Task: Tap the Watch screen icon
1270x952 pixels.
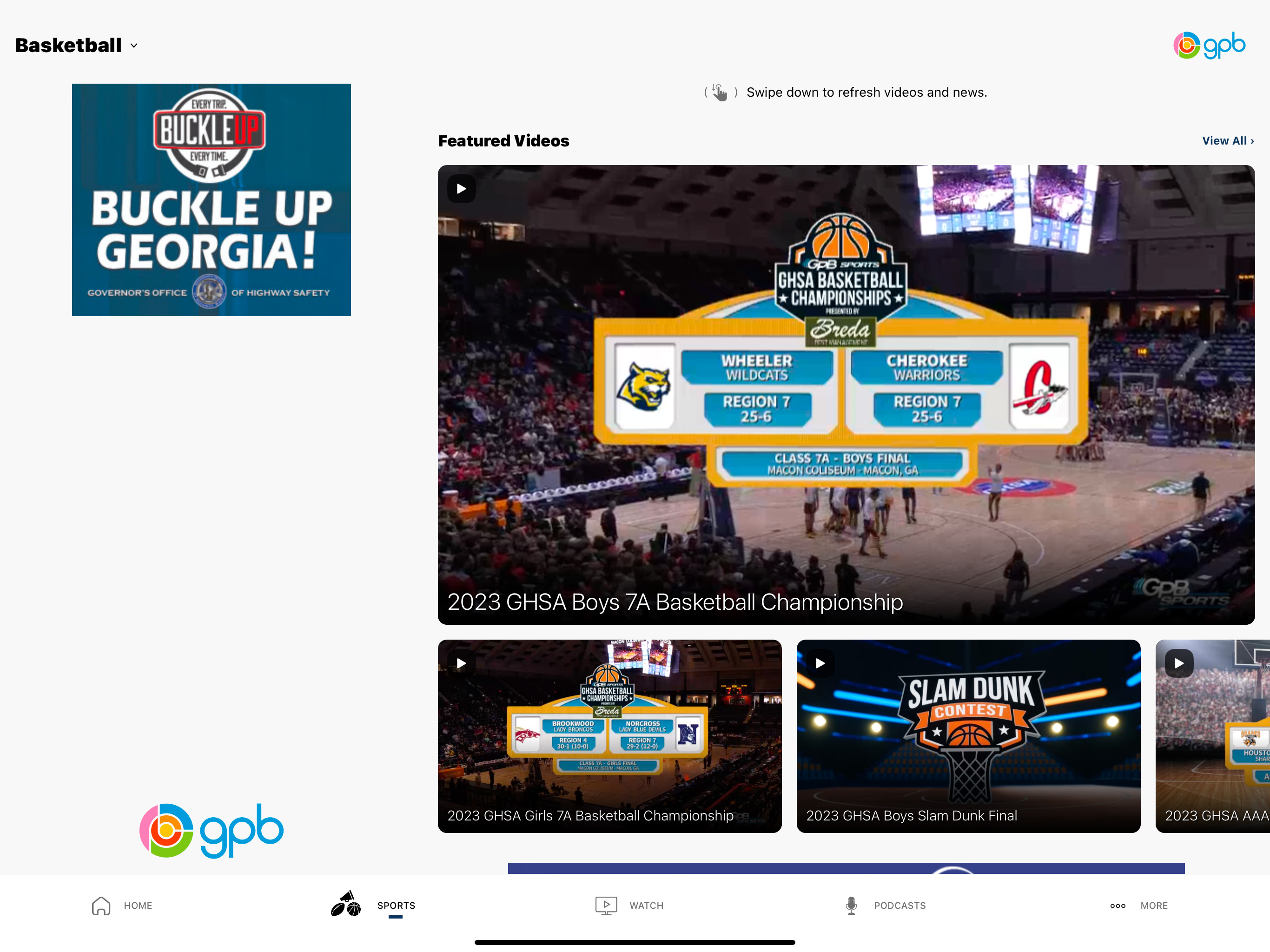Action: point(606,906)
